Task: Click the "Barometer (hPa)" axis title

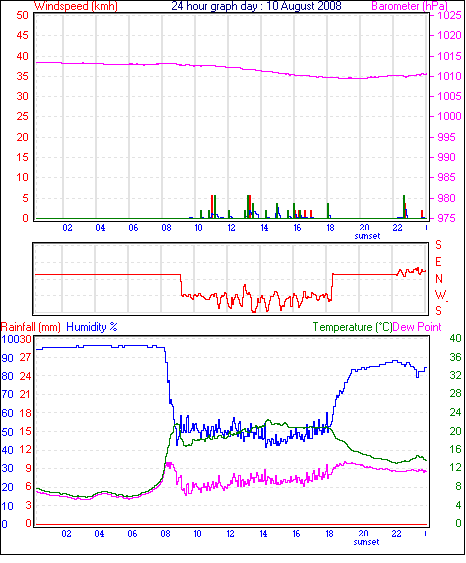Action: (409, 6)
